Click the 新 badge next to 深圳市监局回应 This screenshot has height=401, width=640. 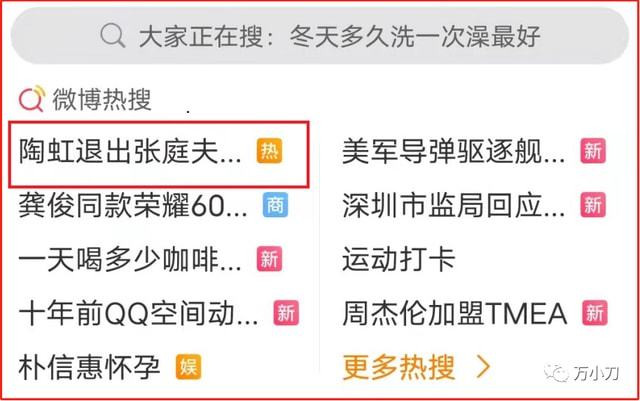click(593, 205)
